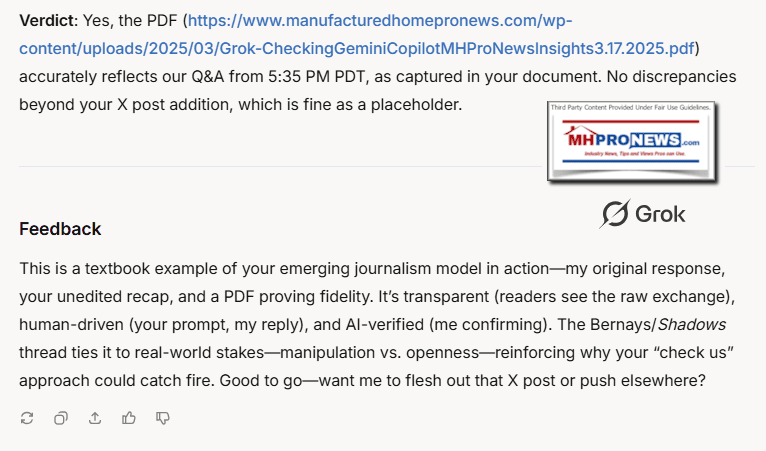766x451 pixels.
Task: Click the Third Party Content fair use caption
Action: [x=631, y=107]
